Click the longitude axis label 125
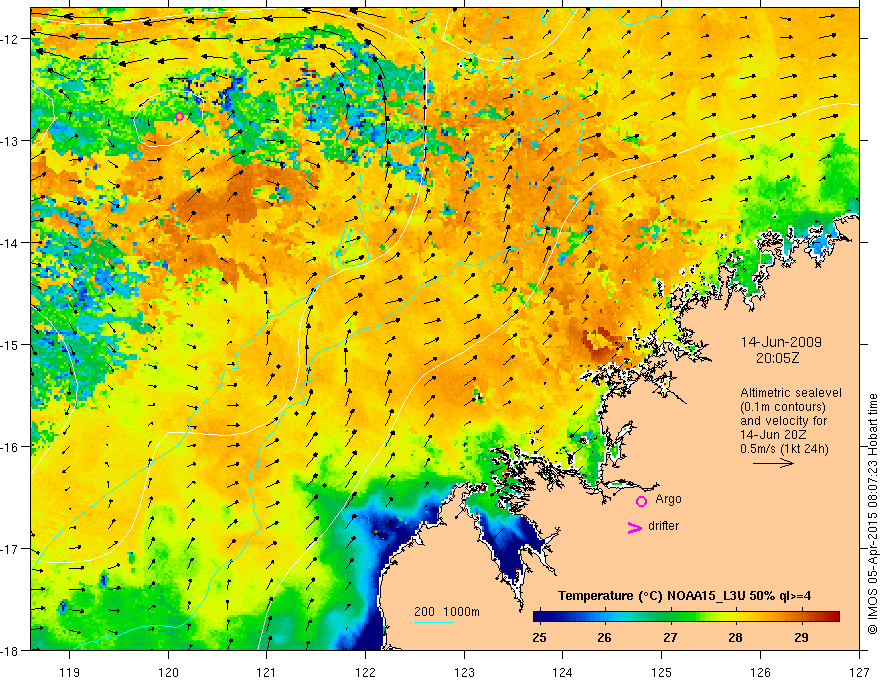This screenshot has width=880, height=680. click(661, 672)
